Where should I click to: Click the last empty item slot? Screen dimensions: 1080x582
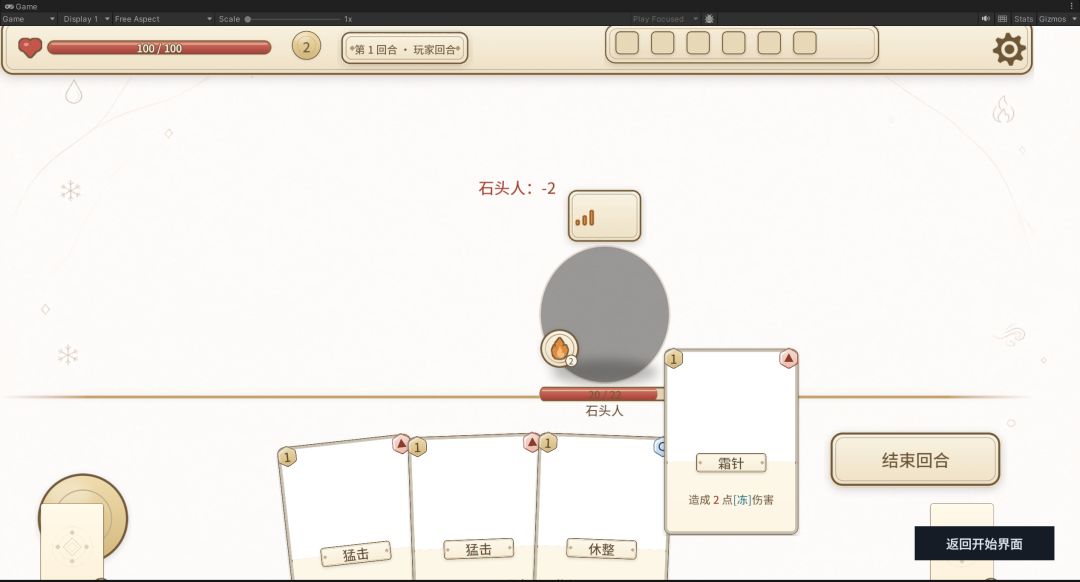[804, 43]
